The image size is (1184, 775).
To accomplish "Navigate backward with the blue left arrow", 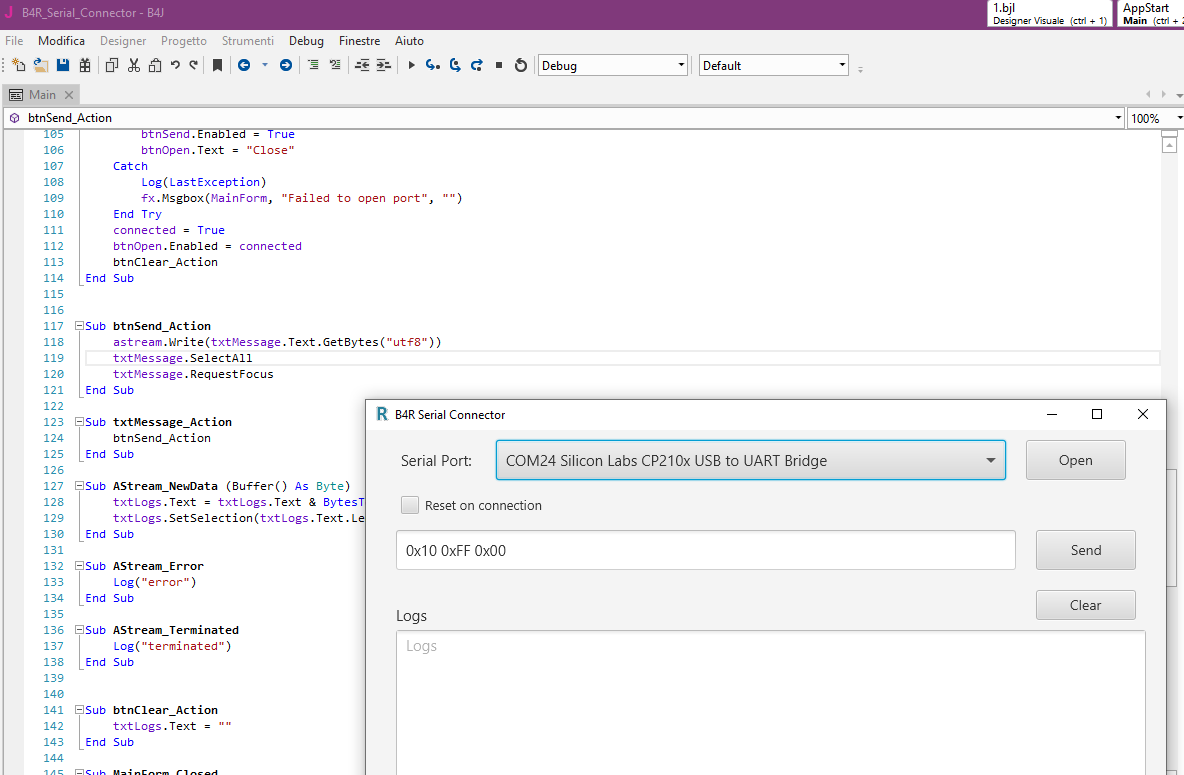I will pyautogui.click(x=244, y=66).
